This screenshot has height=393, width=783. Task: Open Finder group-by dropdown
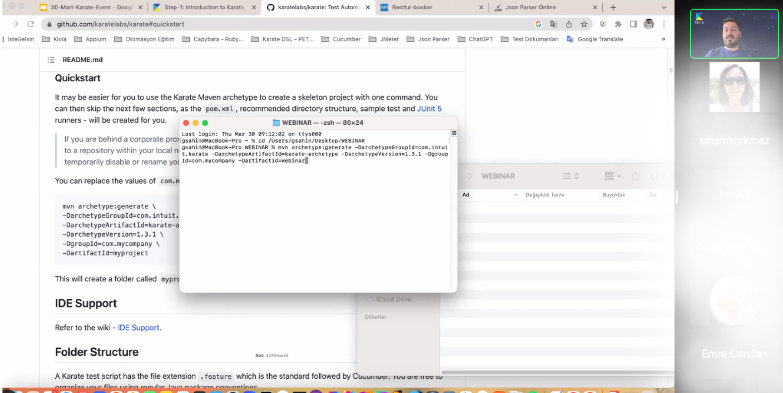[613, 176]
